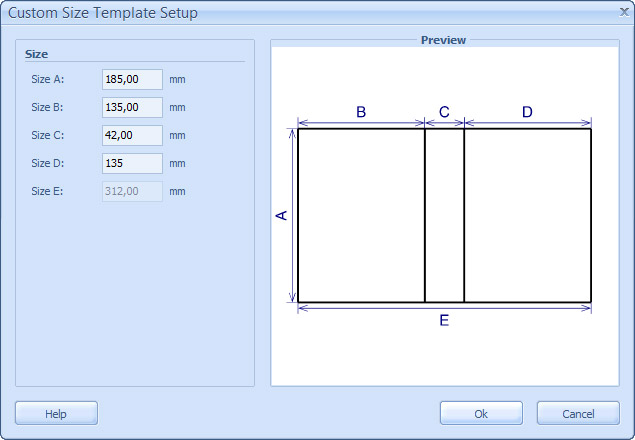
Task: Click the Size B input field
Action: [132, 107]
